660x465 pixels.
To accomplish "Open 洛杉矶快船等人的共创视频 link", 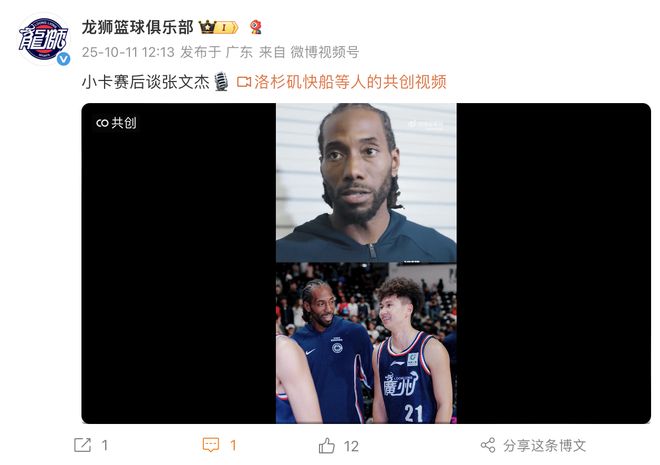I will pyautogui.click(x=350, y=82).
